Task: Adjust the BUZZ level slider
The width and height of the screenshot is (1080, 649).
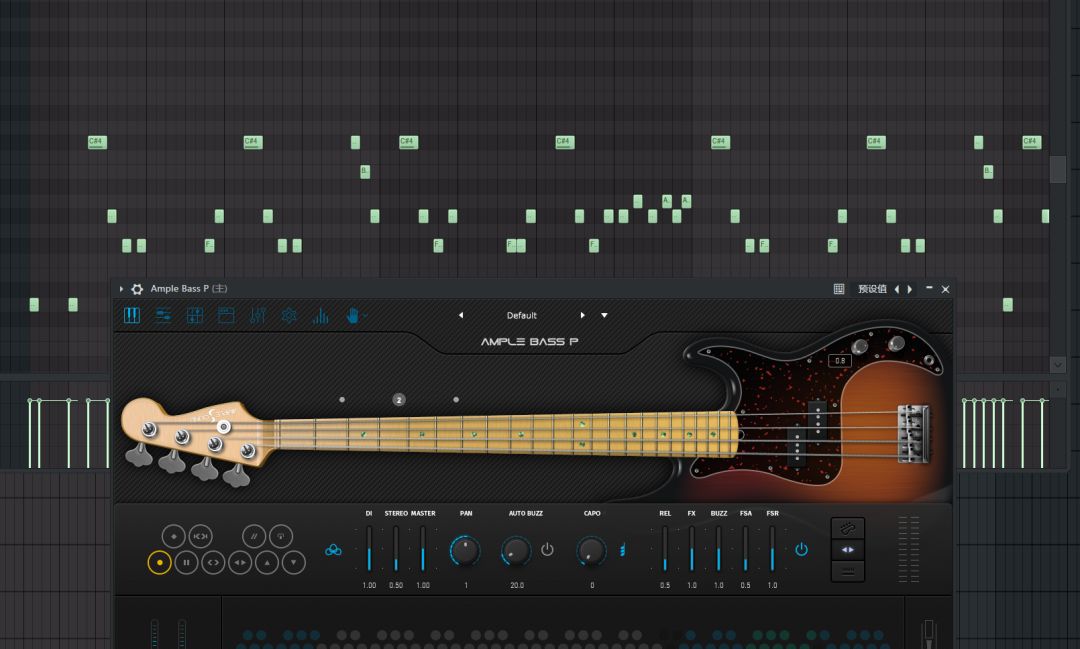Action: tap(718, 548)
